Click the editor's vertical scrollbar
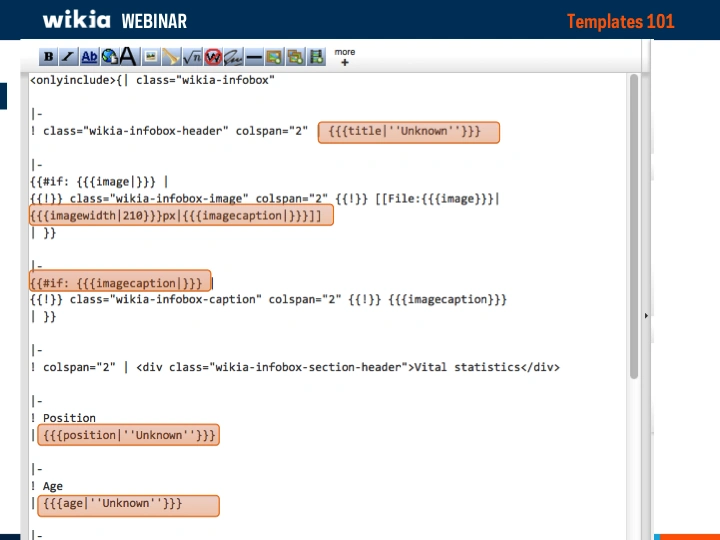This screenshot has width=720, height=540. click(634, 230)
